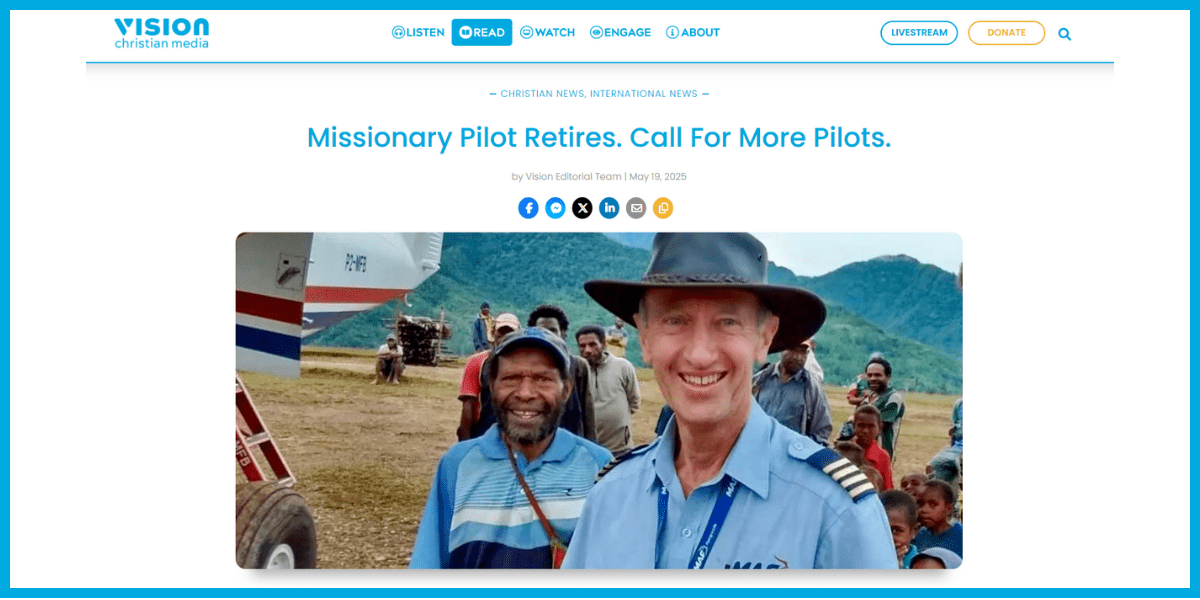Open the Listen menu
This screenshot has height=600, width=1200.
418,32
